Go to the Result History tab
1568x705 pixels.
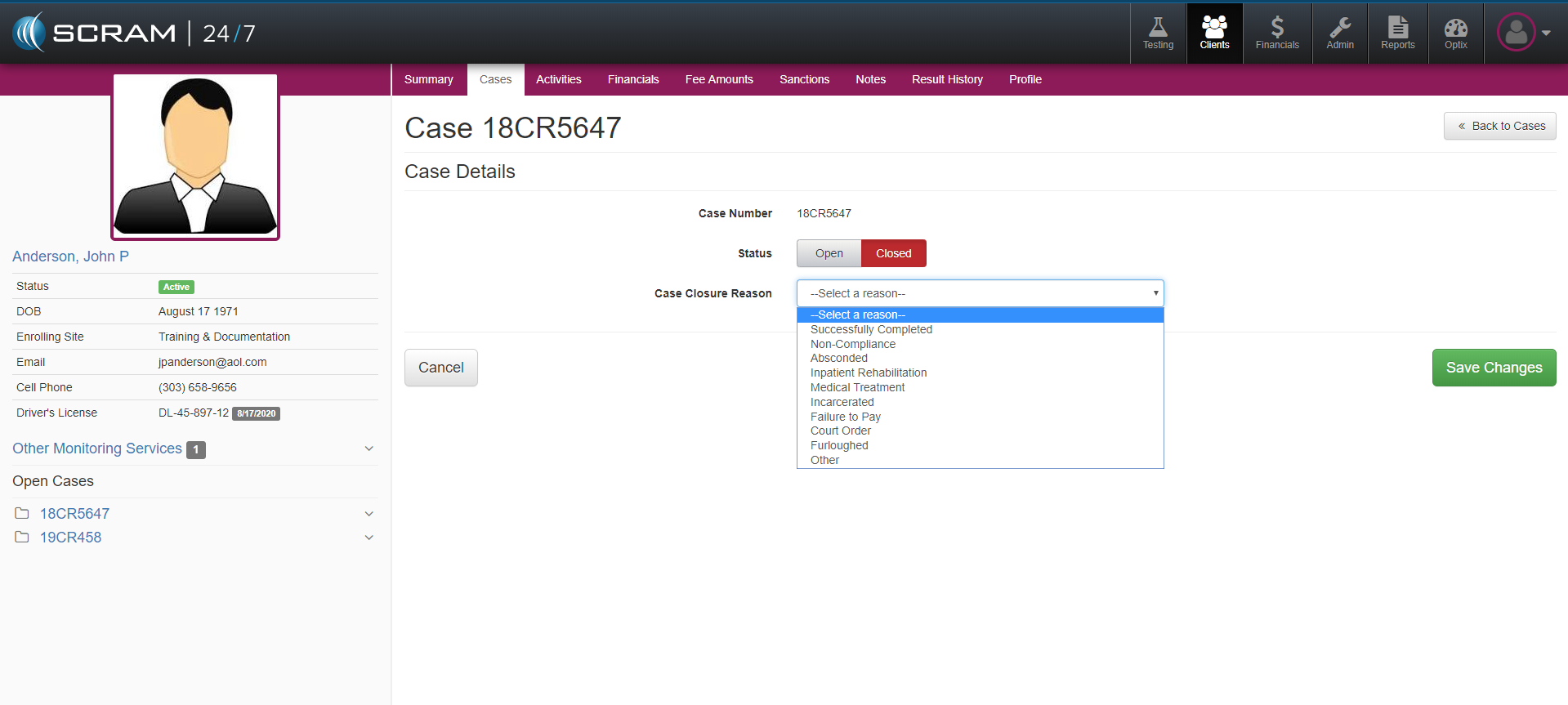click(947, 79)
